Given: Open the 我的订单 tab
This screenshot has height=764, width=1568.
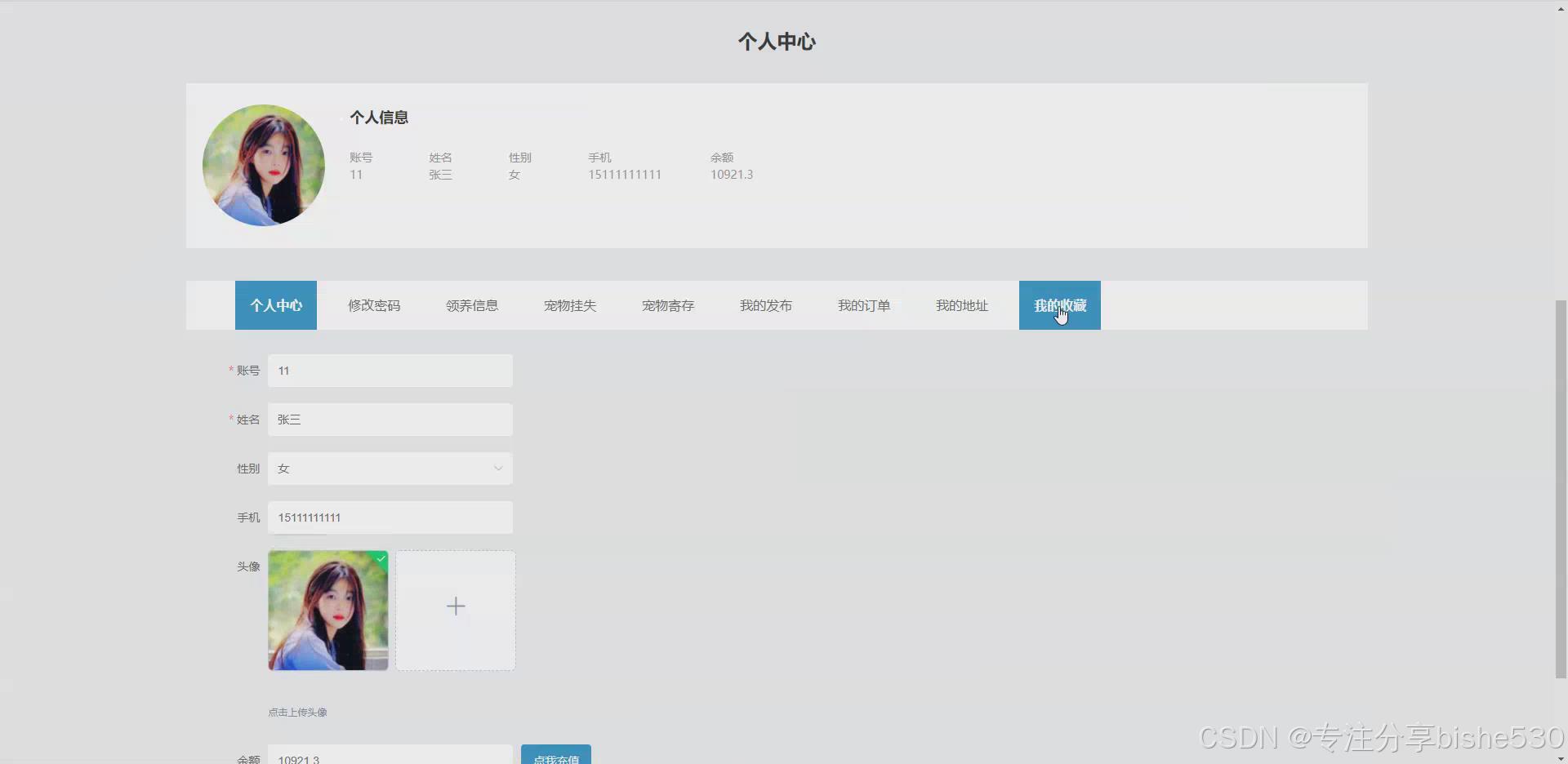Looking at the screenshot, I should click(x=862, y=305).
